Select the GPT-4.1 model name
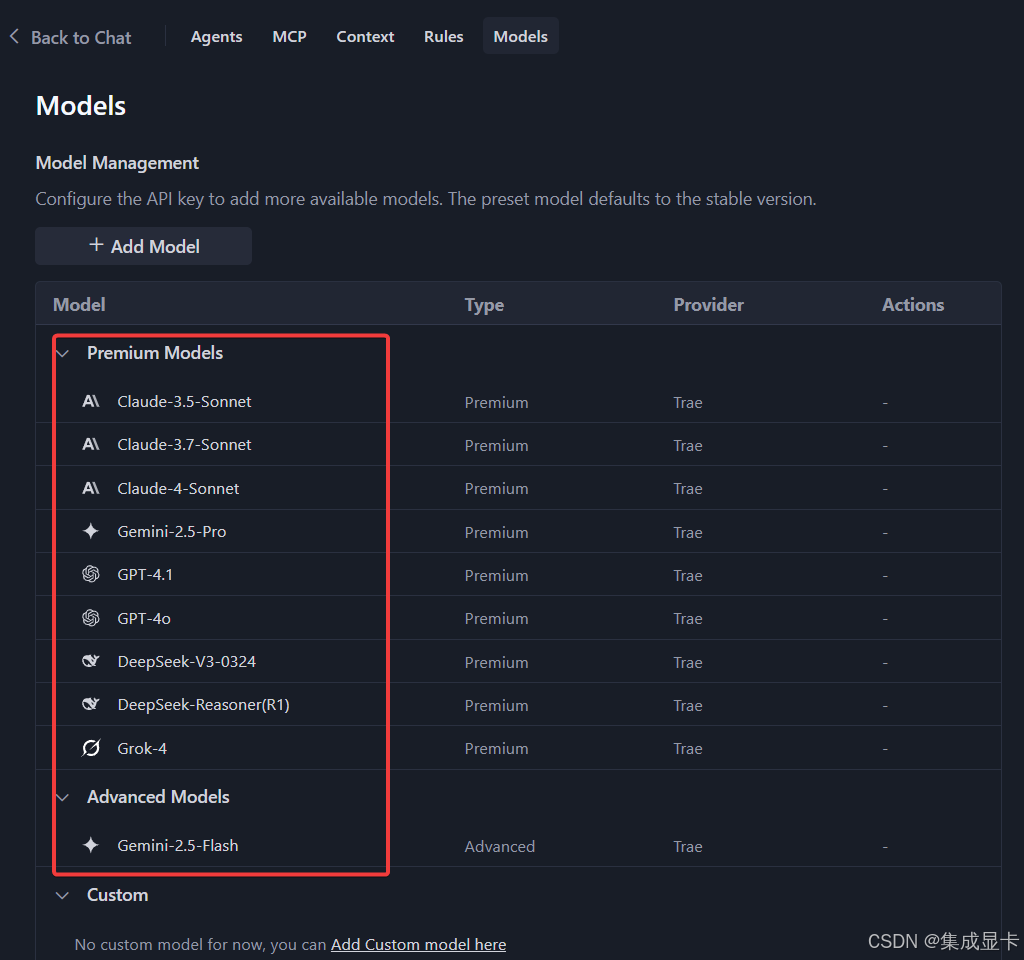 coord(145,575)
